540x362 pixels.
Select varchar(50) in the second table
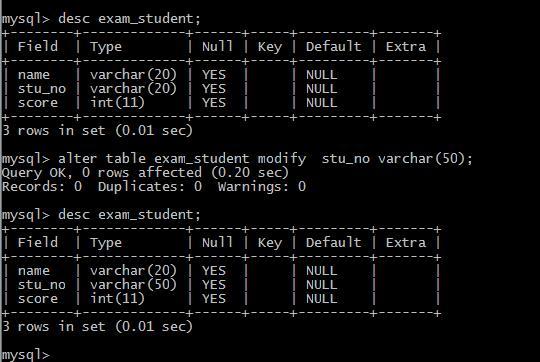click(133, 285)
